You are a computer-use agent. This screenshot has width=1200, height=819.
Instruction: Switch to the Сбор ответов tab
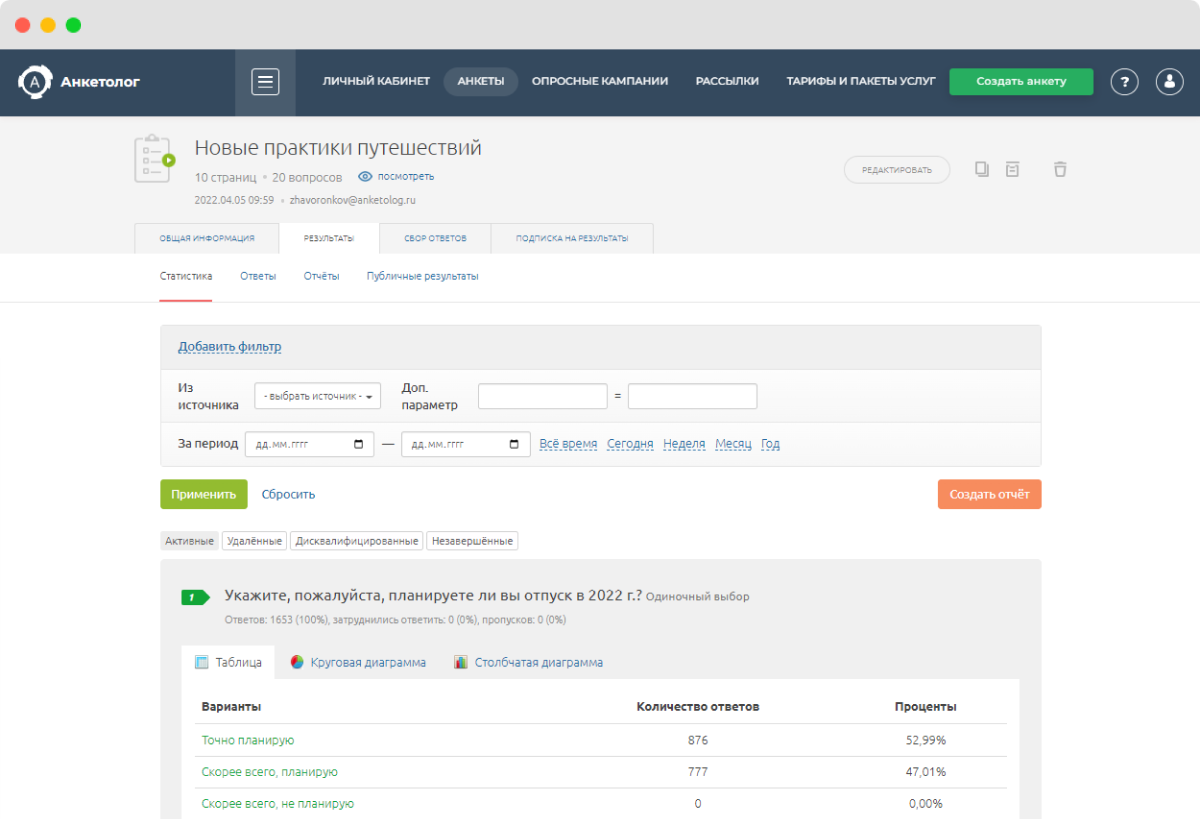pos(435,239)
